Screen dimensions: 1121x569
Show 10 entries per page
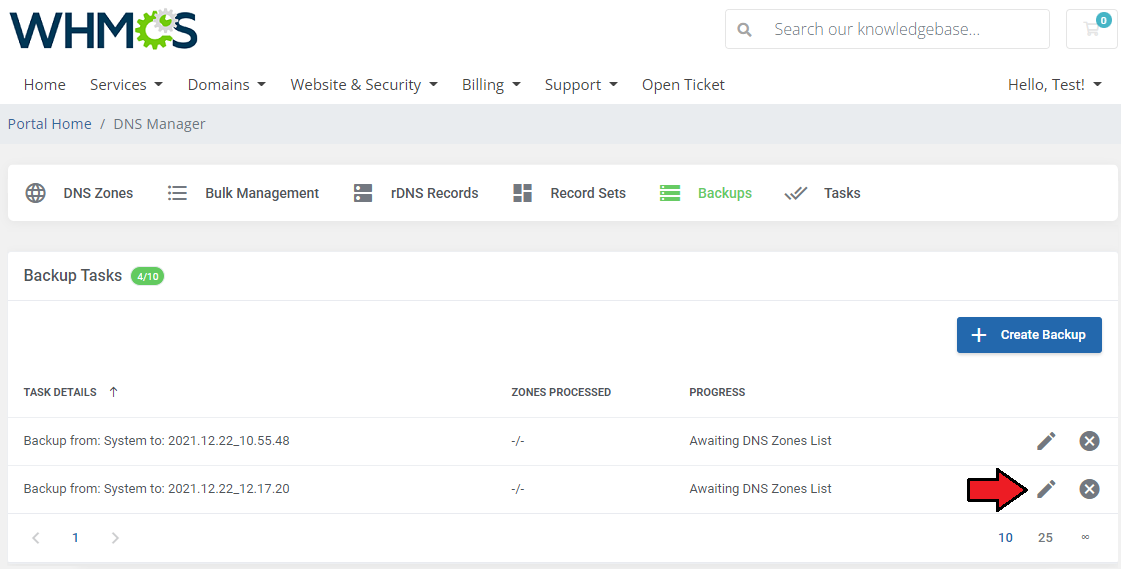pos(1005,538)
